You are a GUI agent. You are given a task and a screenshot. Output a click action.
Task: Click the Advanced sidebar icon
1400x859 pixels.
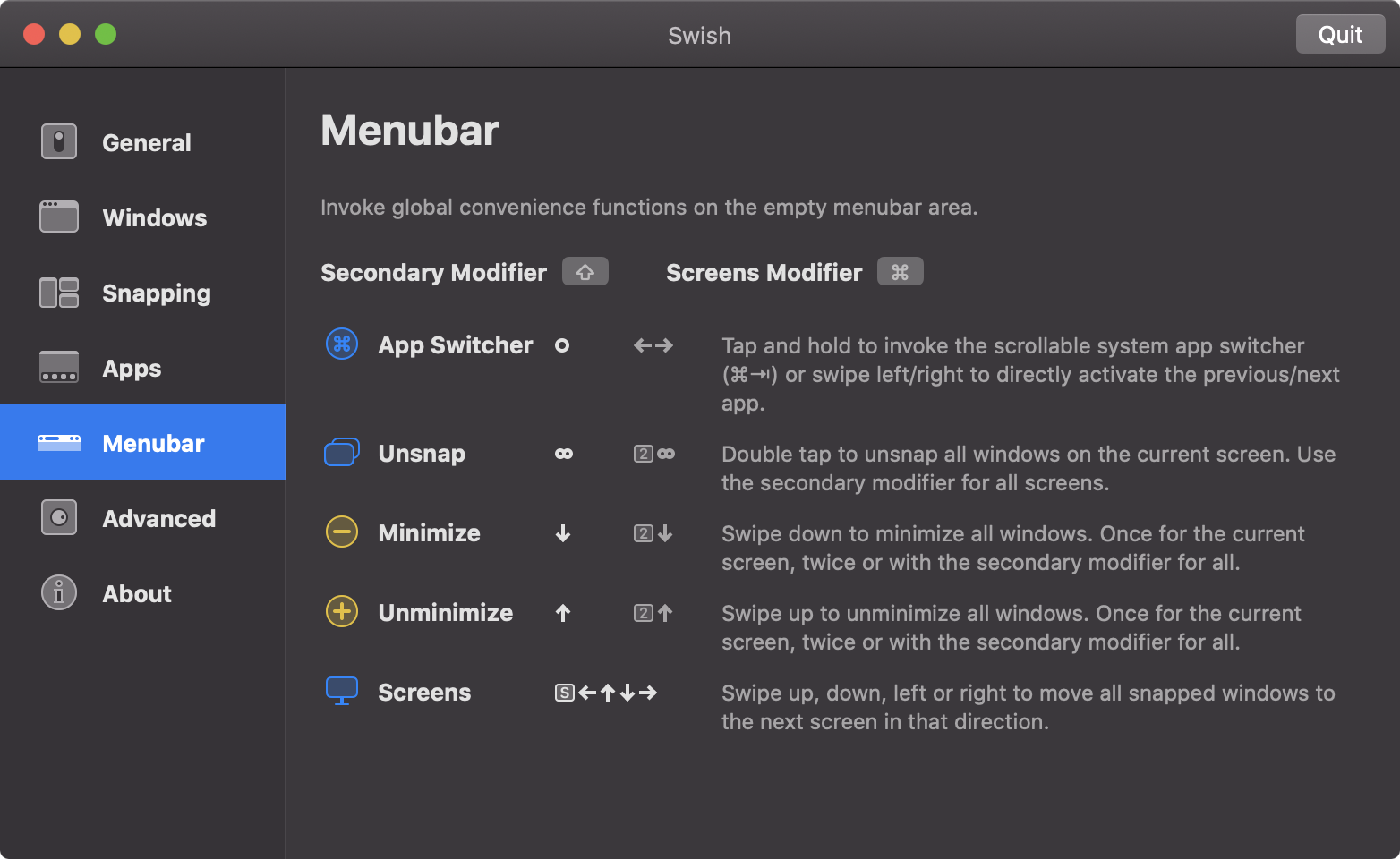(x=59, y=517)
